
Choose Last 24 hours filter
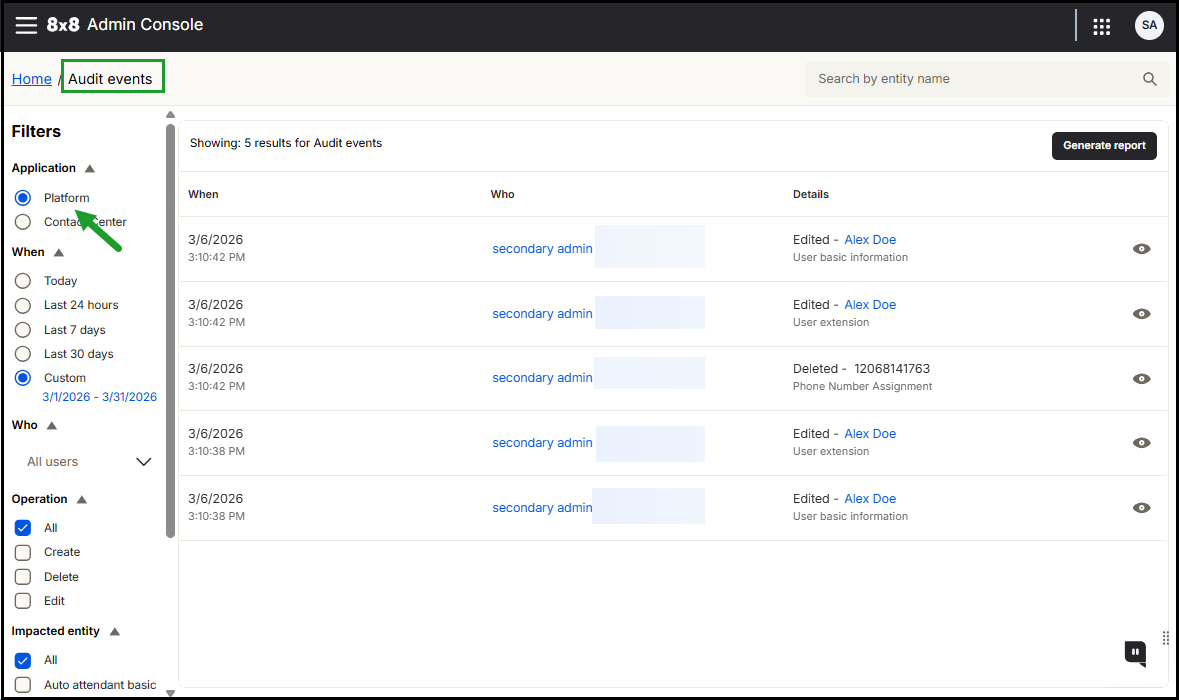click(23, 305)
